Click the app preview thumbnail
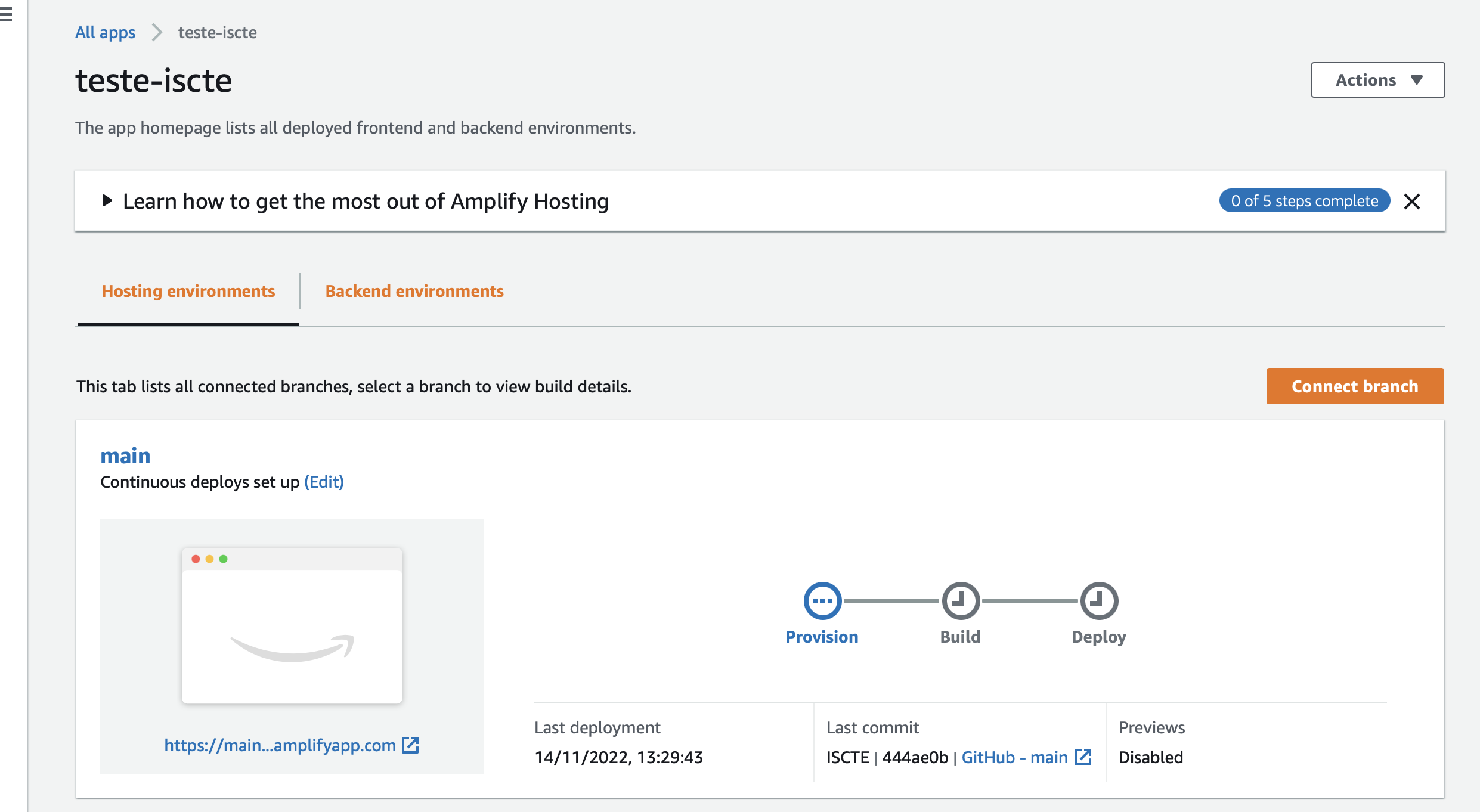This screenshot has width=1480, height=812. pyautogui.click(x=292, y=625)
